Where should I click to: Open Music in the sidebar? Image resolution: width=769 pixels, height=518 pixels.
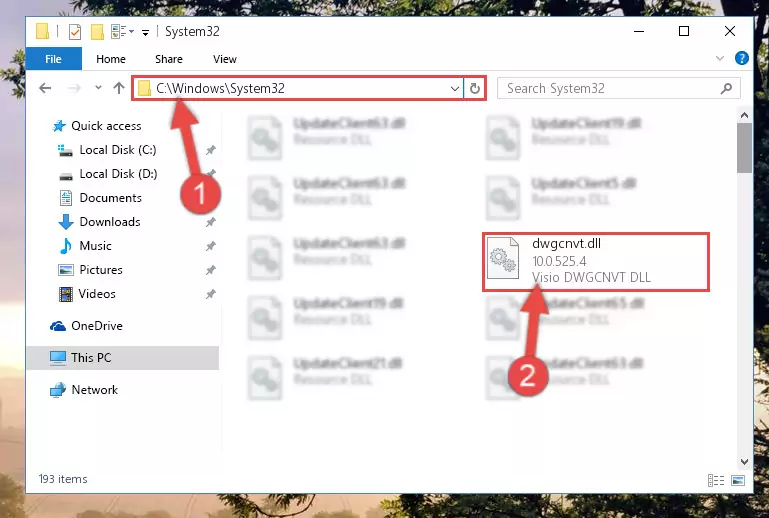(x=95, y=246)
